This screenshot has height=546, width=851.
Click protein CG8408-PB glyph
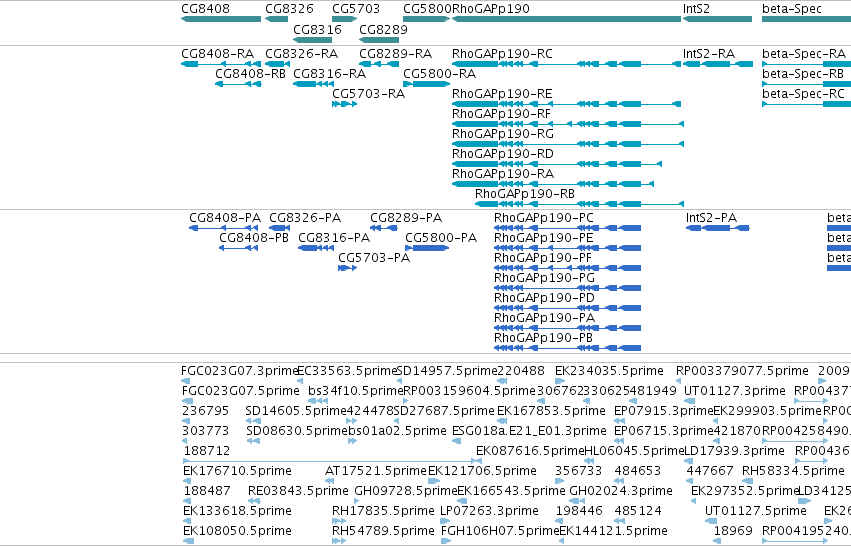[x=238, y=248]
